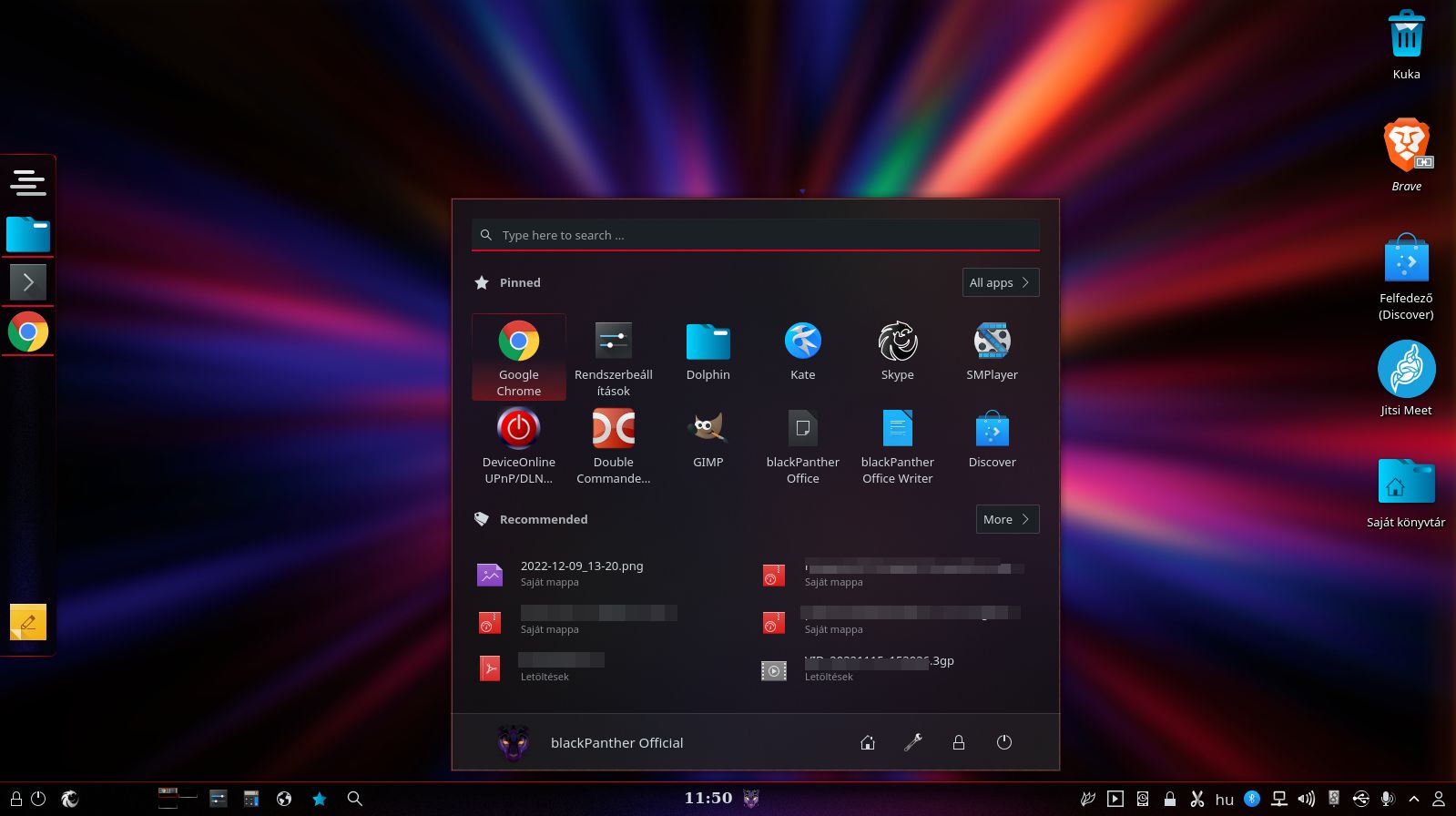Screen dimensions: 1456x816
Task: Open web browser globe icon on taskbar
Action: 284,799
